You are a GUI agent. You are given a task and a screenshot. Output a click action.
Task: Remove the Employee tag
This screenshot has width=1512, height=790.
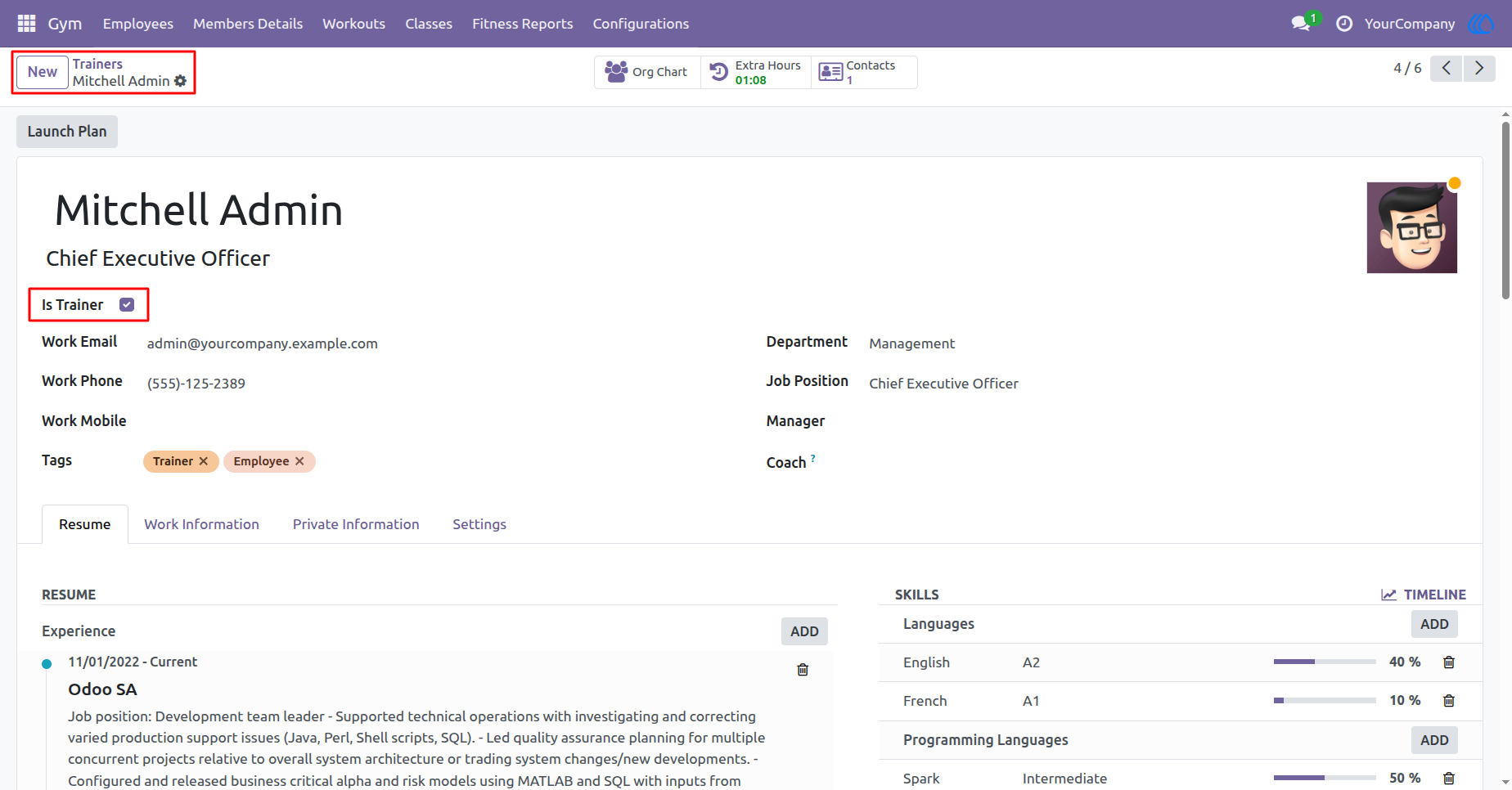[x=299, y=461]
